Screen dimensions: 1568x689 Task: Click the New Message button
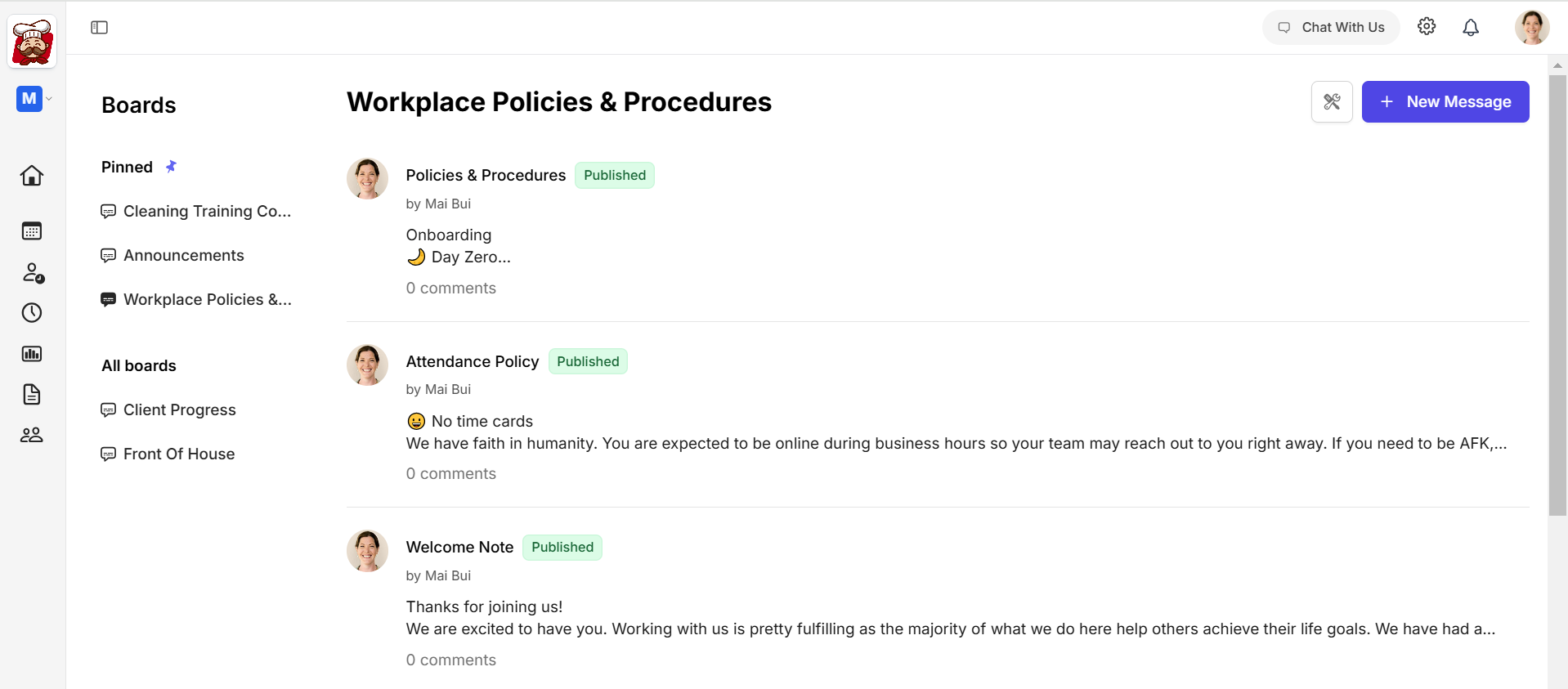[1445, 101]
